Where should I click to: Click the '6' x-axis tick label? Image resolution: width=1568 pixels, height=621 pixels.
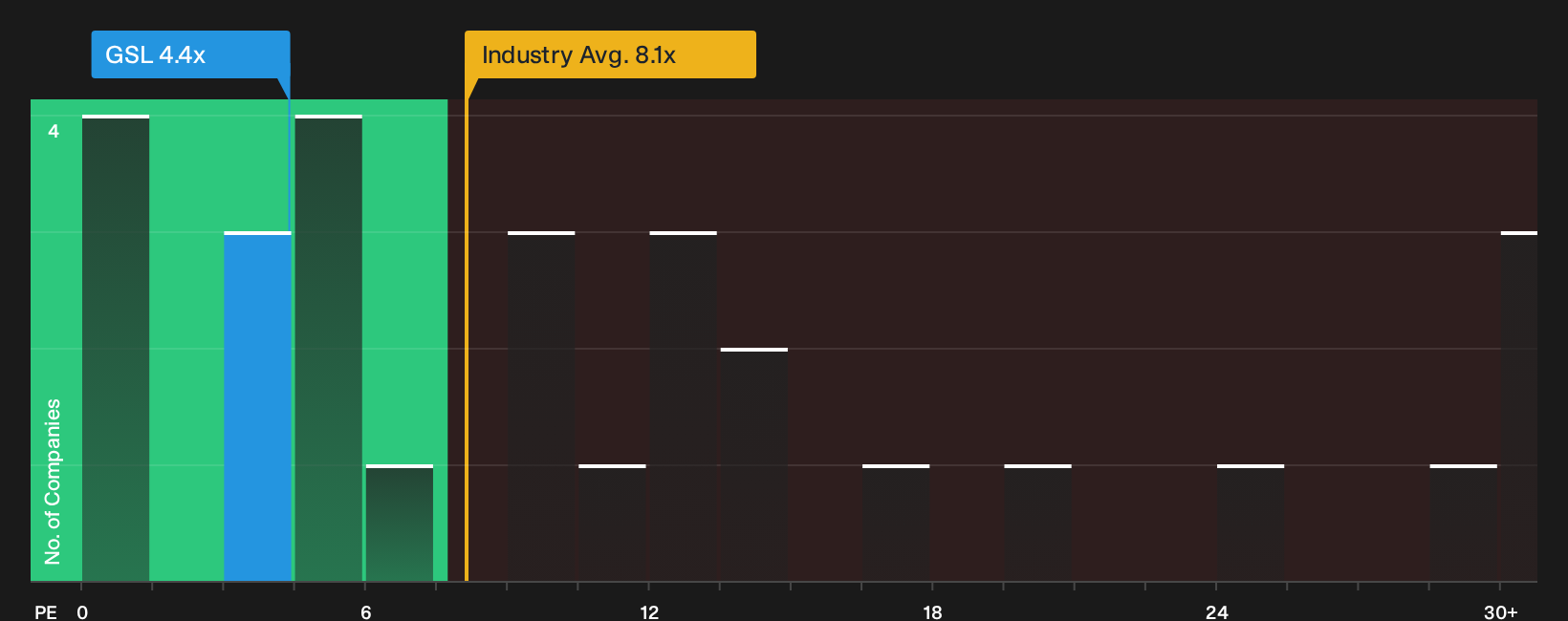pos(366,612)
